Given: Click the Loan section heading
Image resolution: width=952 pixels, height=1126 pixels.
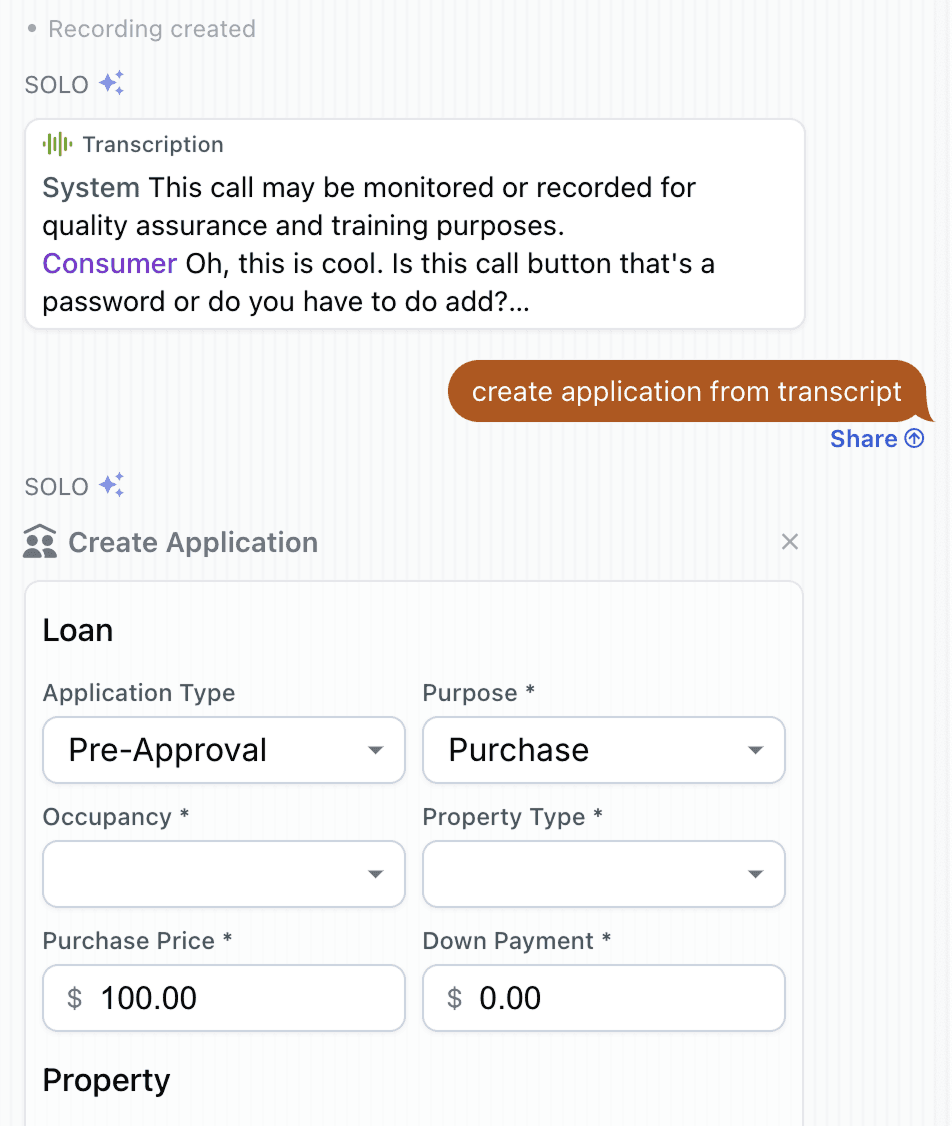Looking at the screenshot, I should point(77,630).
